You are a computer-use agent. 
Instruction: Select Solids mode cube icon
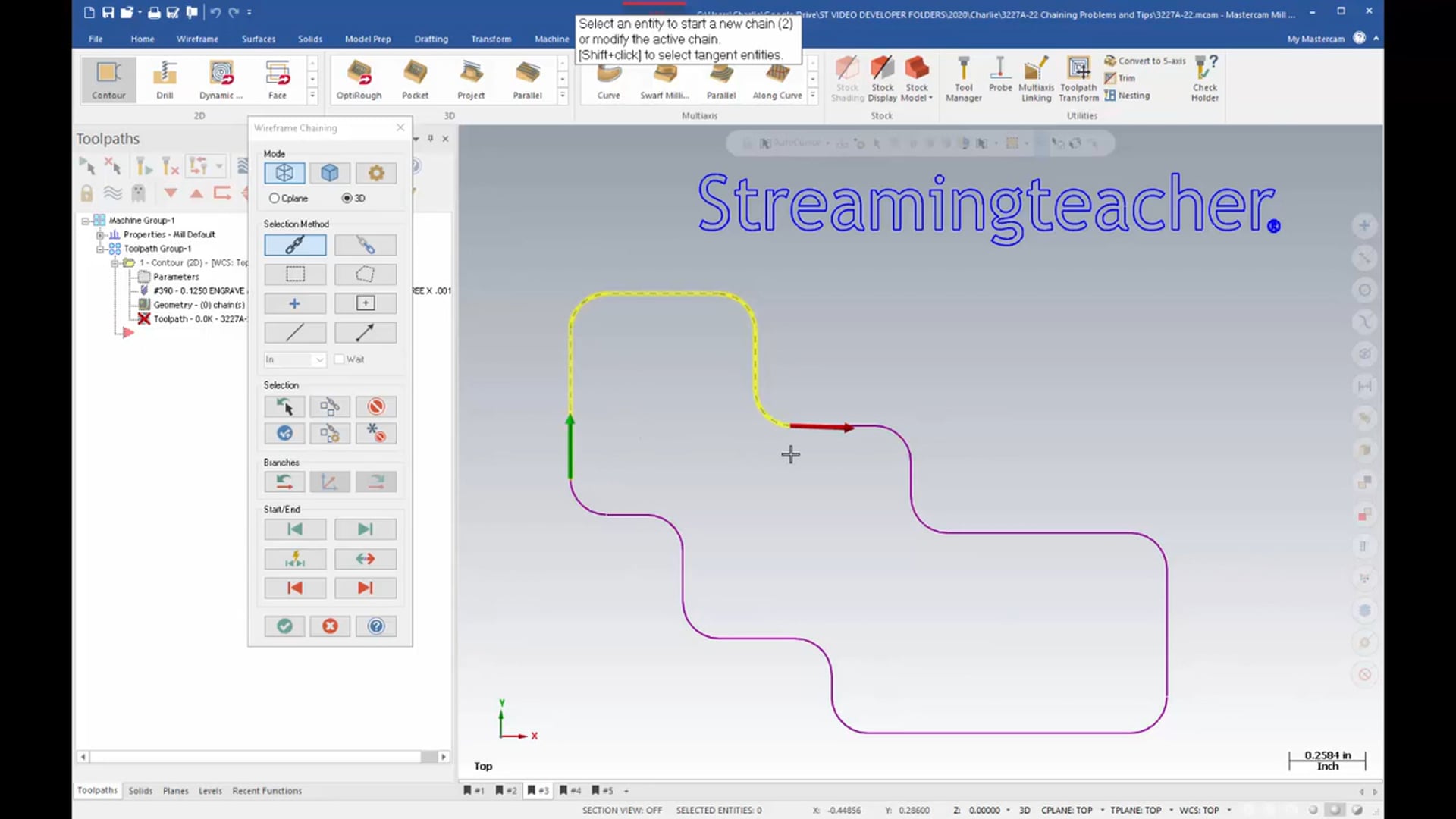(x=330, y=173)
